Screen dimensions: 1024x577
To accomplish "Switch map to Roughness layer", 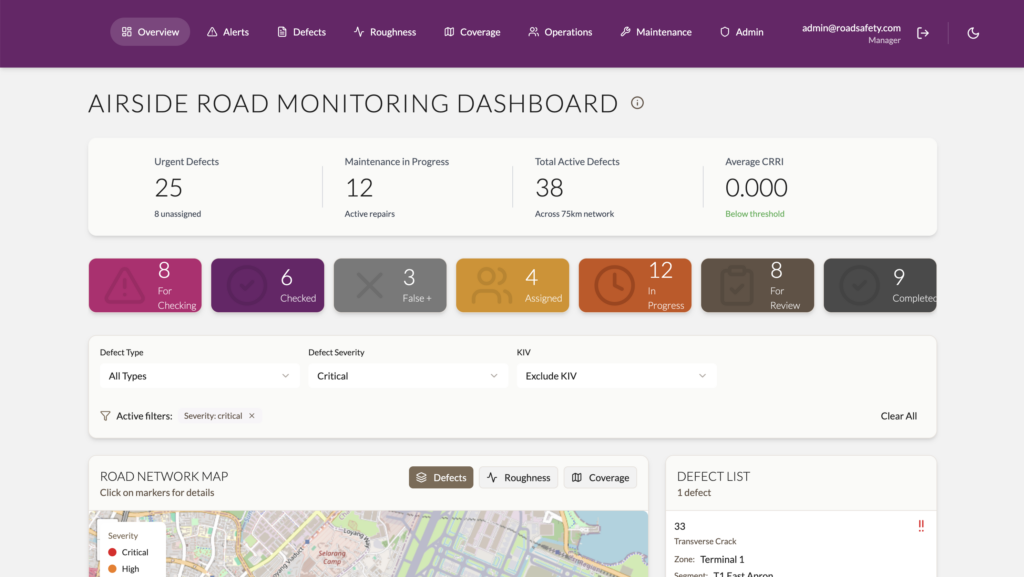I will tap(519, 477).
